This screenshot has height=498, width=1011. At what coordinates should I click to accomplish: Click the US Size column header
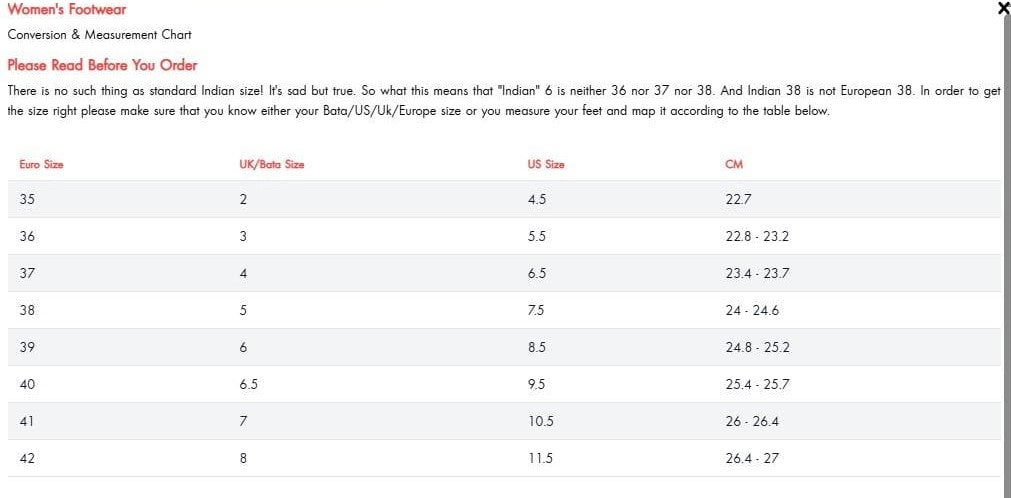click(546, 164)
